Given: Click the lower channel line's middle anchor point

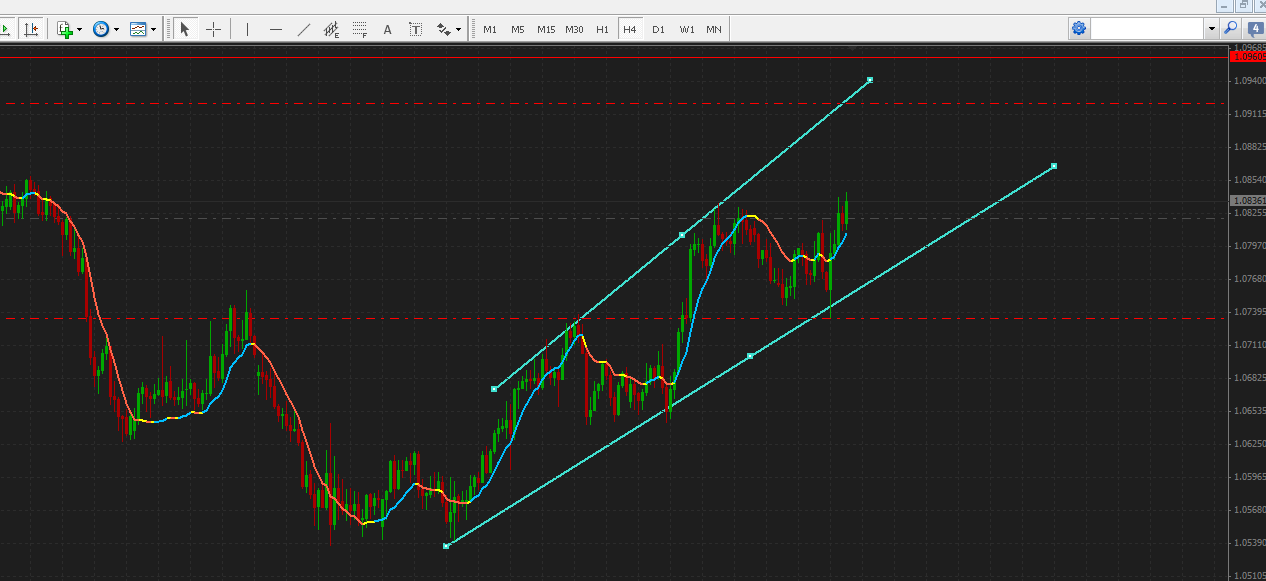Looking at the screenshot, I should coord(750,355).
